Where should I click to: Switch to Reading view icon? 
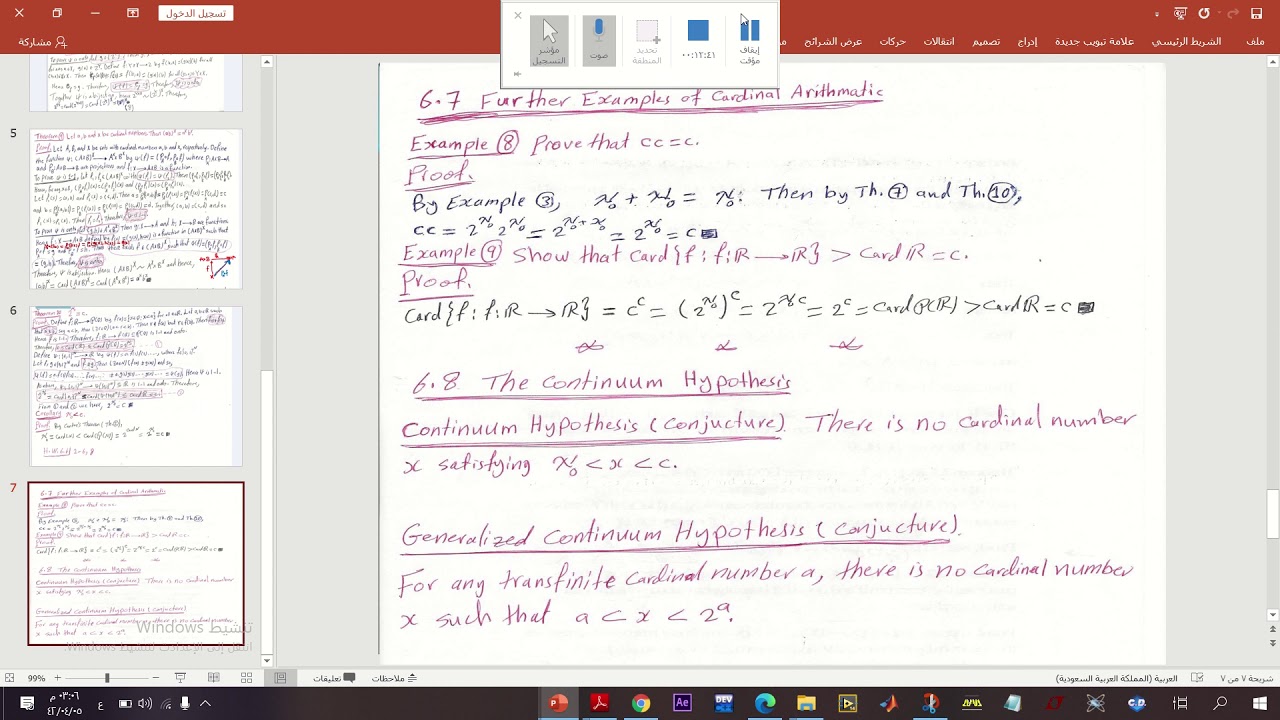[x=213, y=678]
